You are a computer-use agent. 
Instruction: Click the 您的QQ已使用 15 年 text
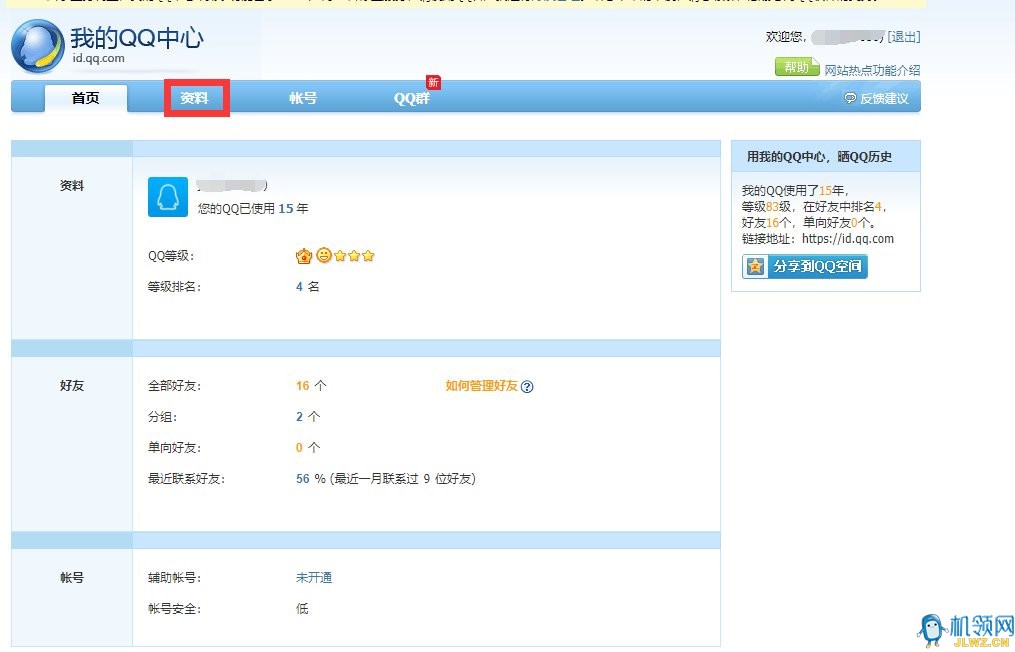[253, 208]
